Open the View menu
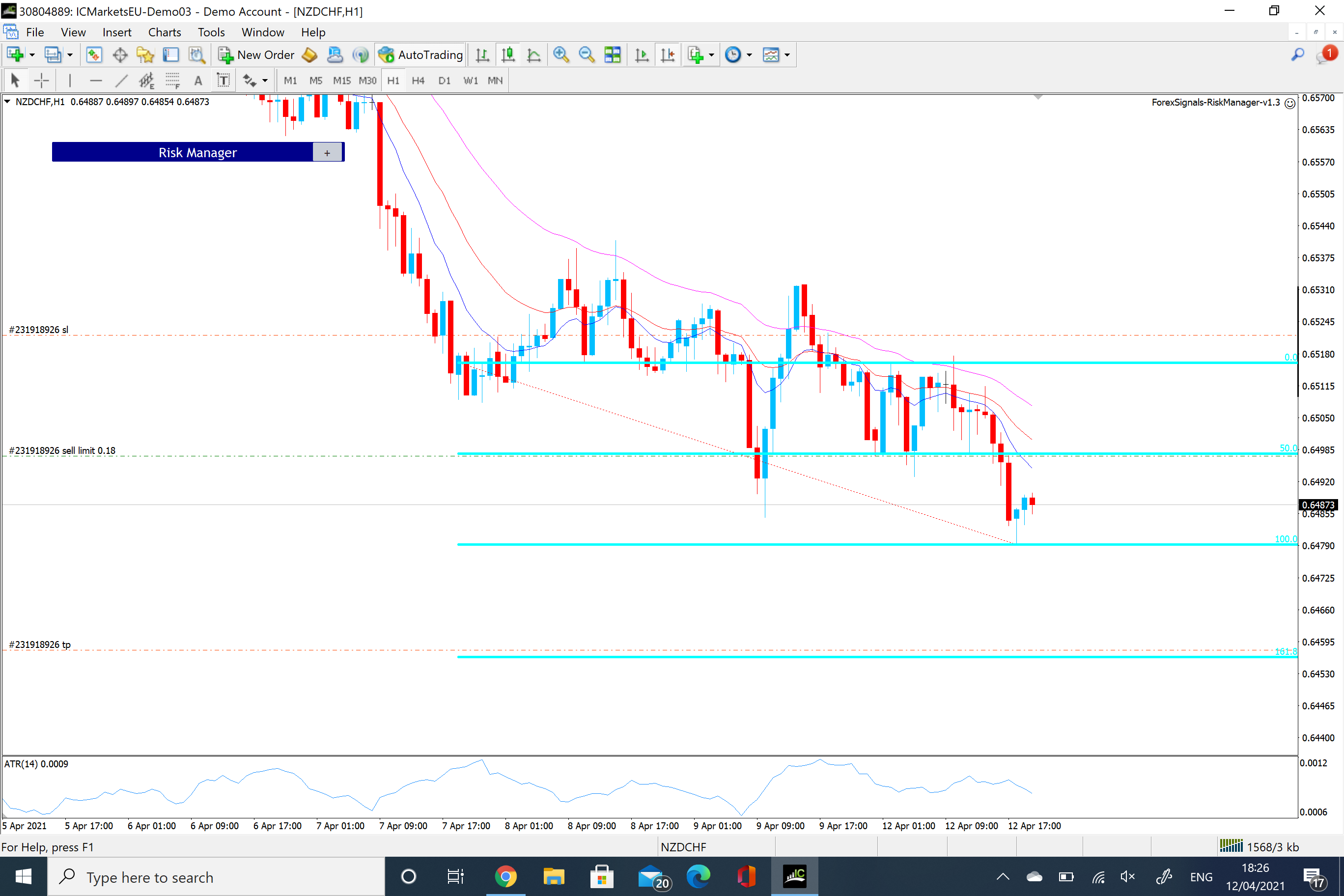The width and height of the screenshot is (1344, 896). pyautogui.click(x=73, y=32)
